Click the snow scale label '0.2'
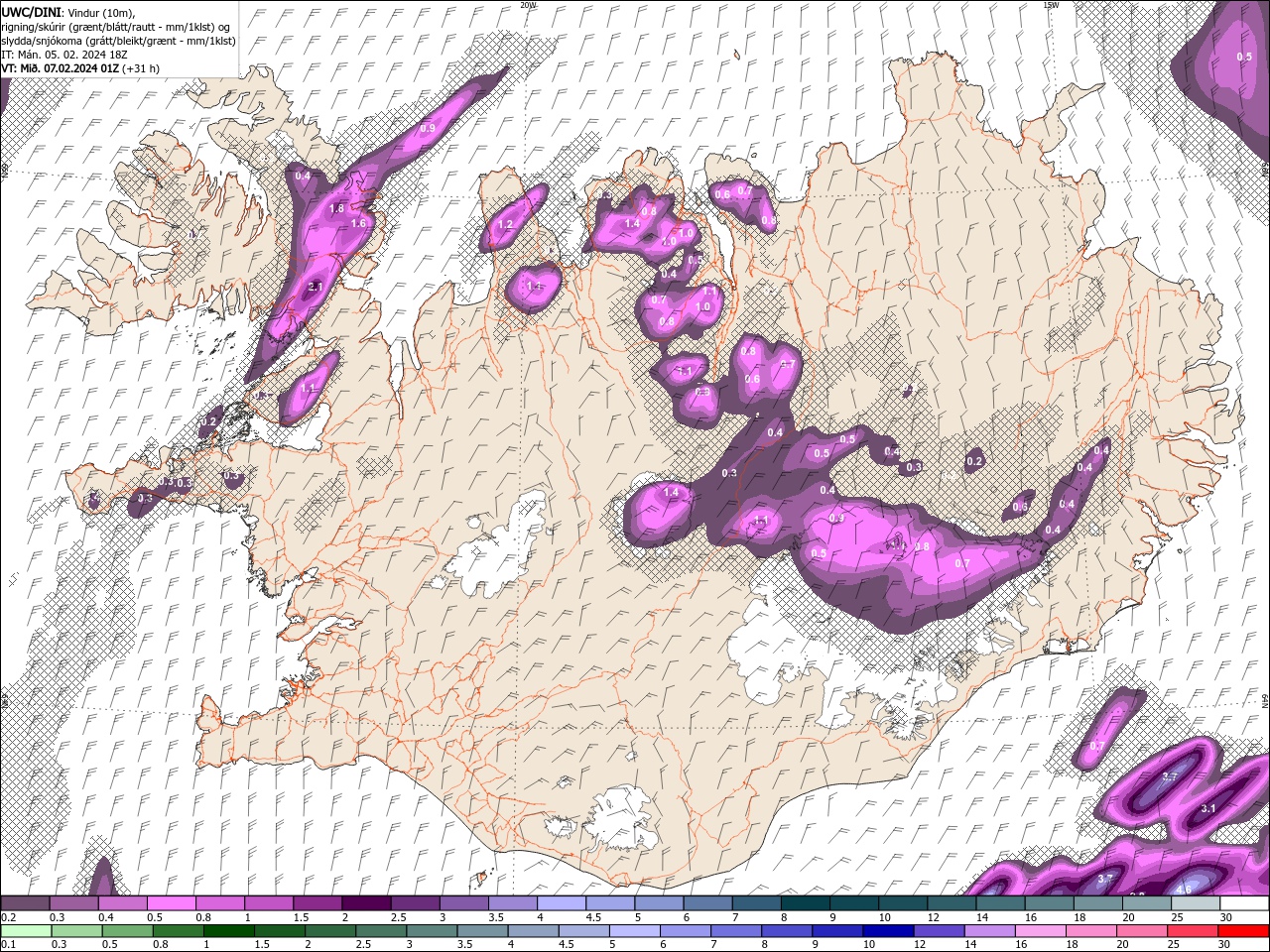 point(9,917)
